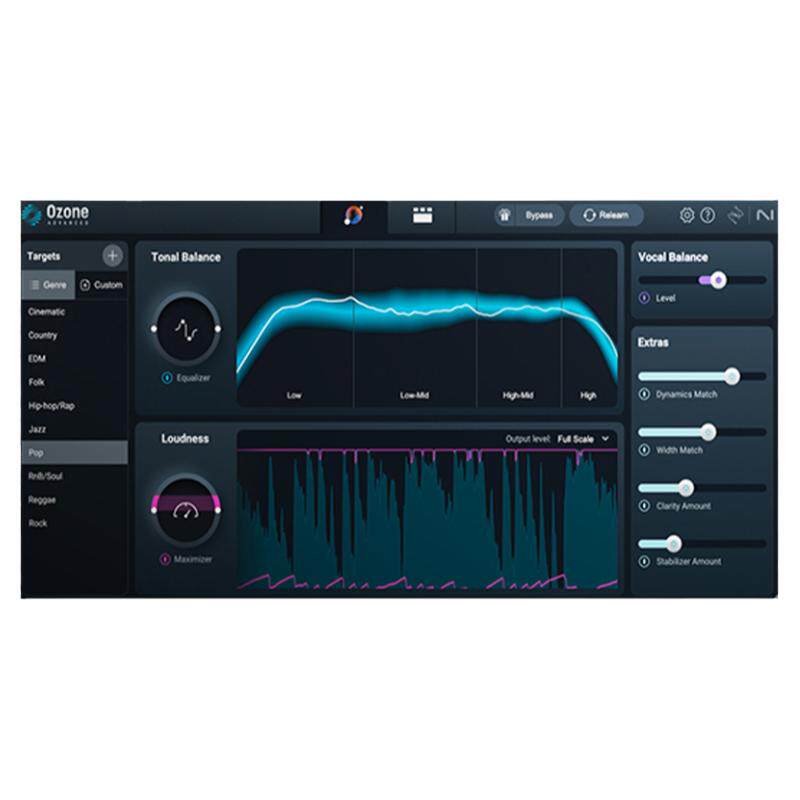Select the Custom targets tab
The height and width of the screenshot is (800, 800).
tap(102, 285)
